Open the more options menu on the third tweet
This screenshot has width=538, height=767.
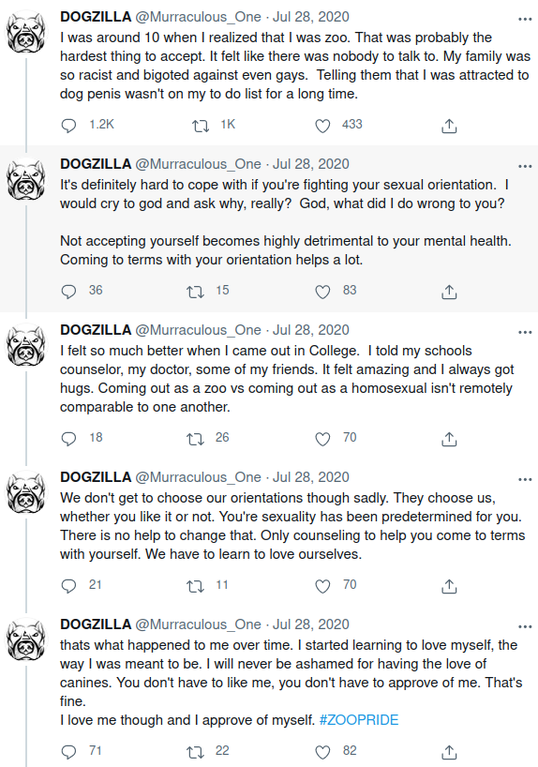tap(525, 332)
